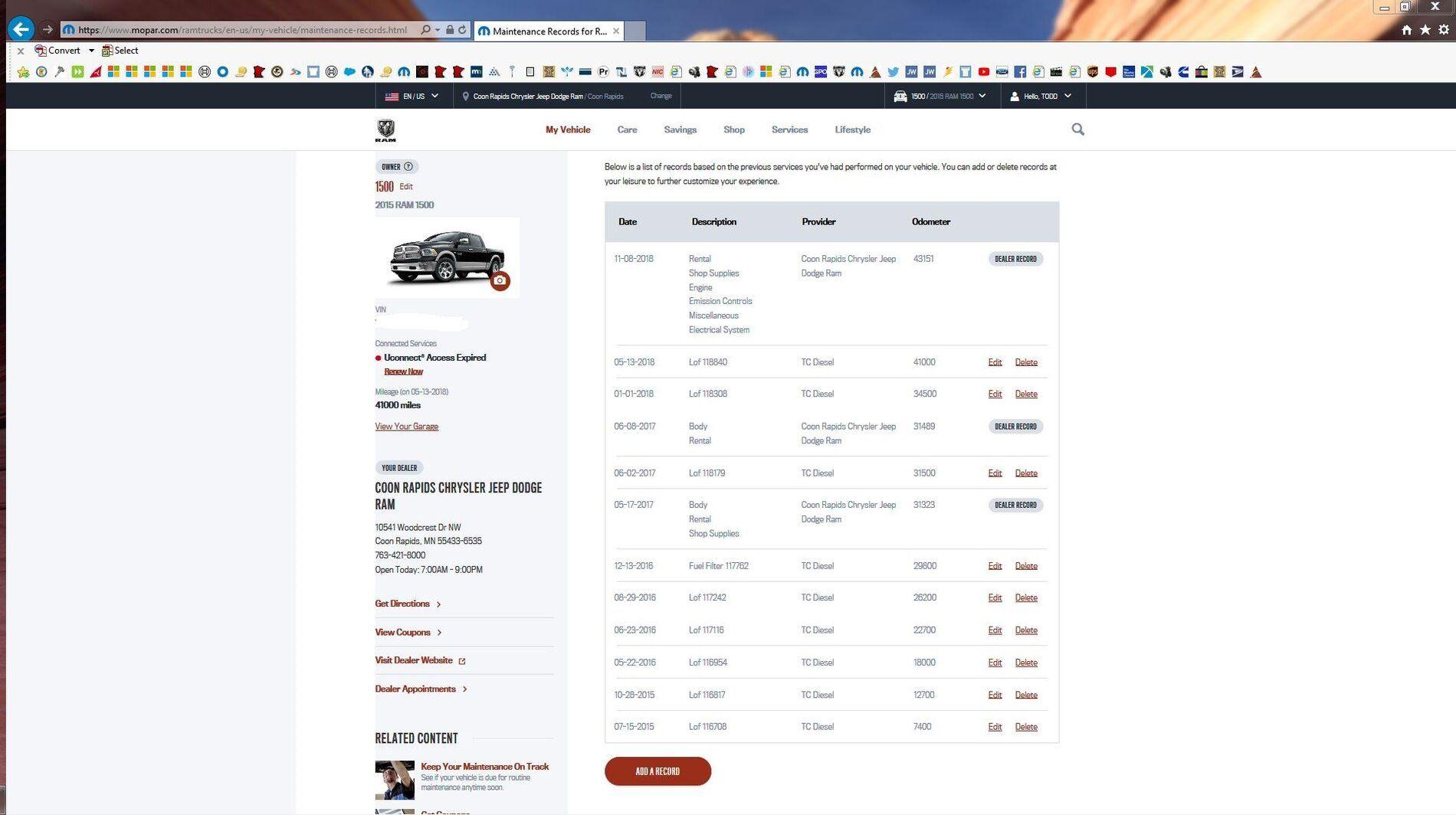The width and height of the screenshot is (1456, 815).
Task: Open the Twitter bookmark in favorites bar
Action: click(893, 72)
